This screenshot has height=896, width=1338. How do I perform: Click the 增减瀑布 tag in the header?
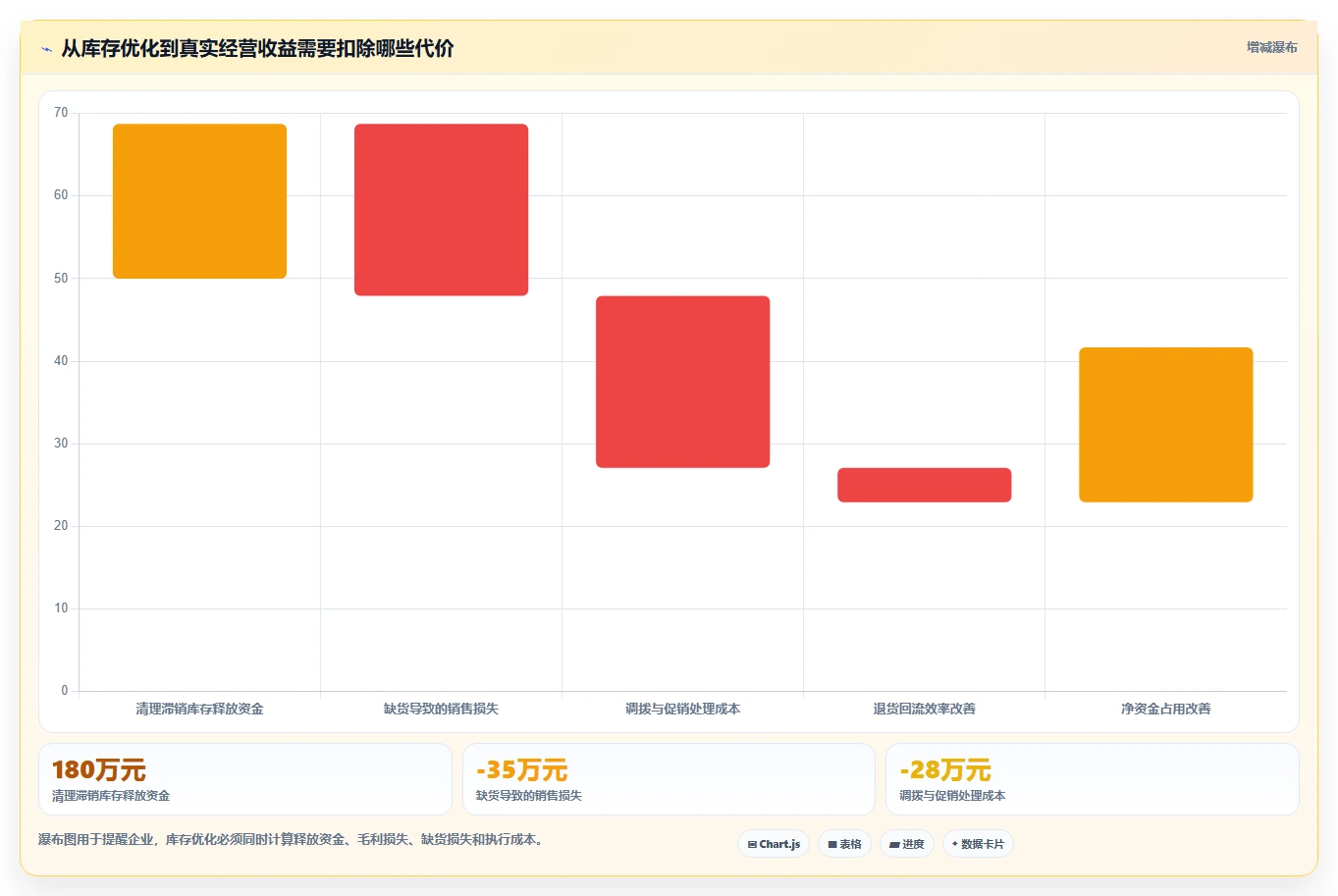tap(1271, 47)
